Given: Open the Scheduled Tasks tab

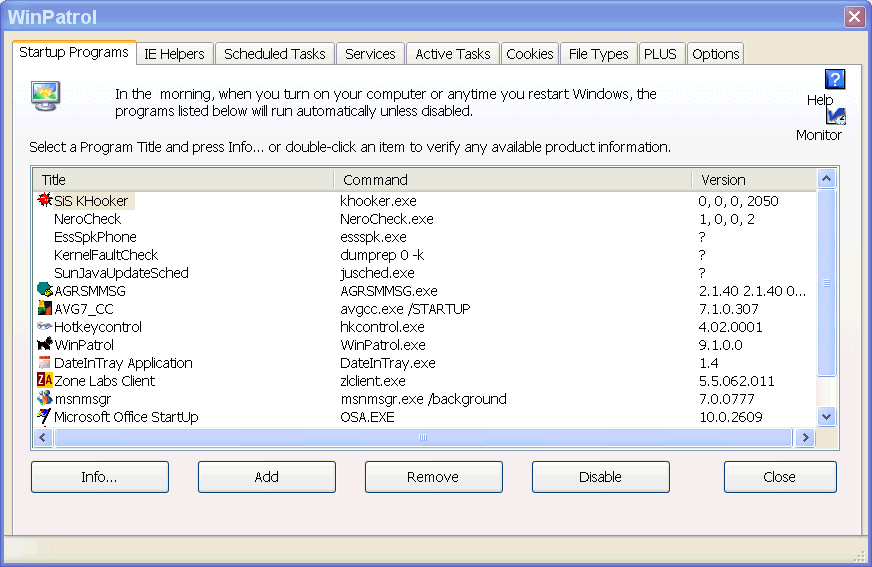Looking at the screenshot, I should (275, 54).
